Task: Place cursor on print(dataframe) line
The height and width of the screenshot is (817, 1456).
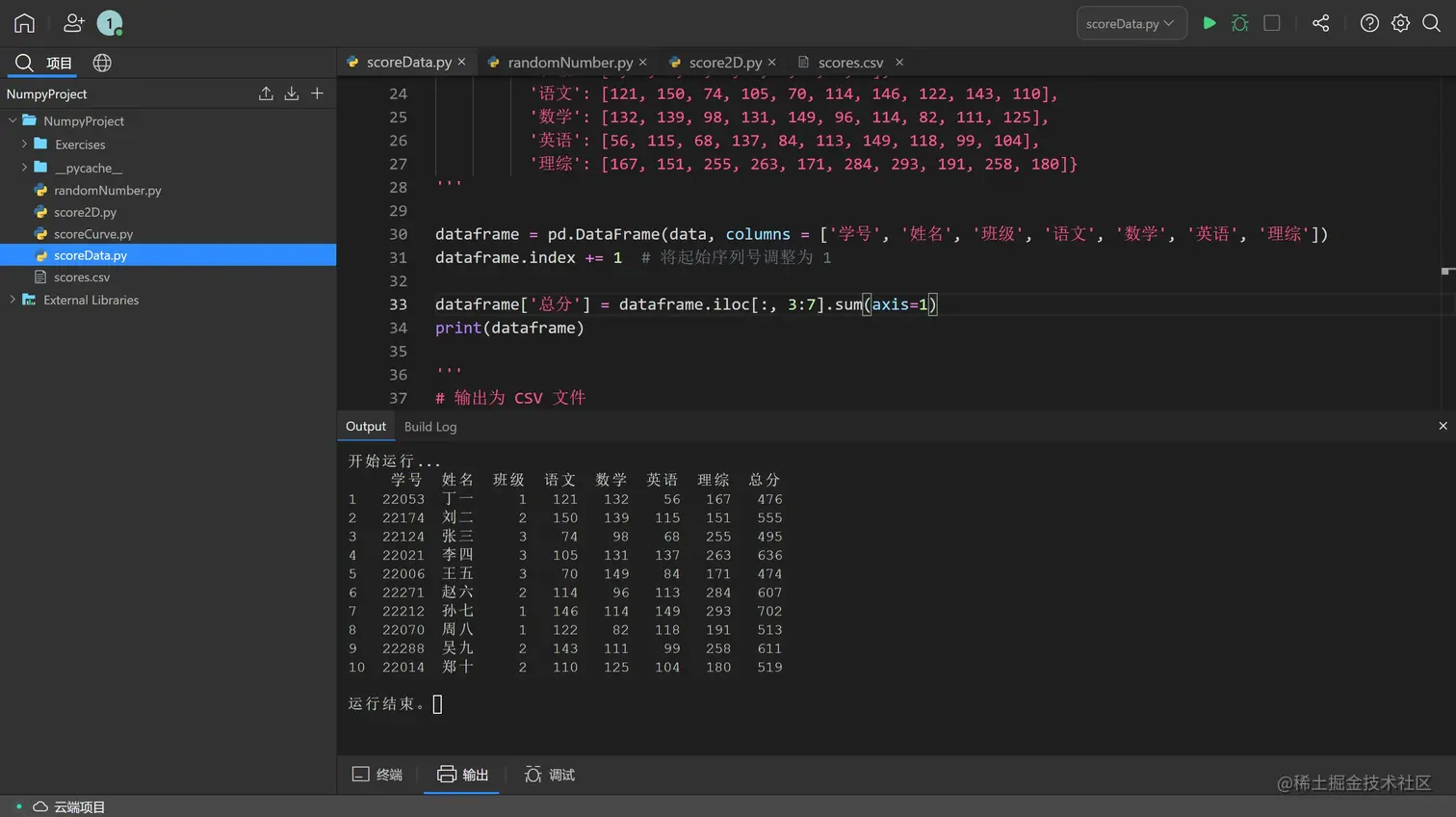Action: tap(509, 329)
